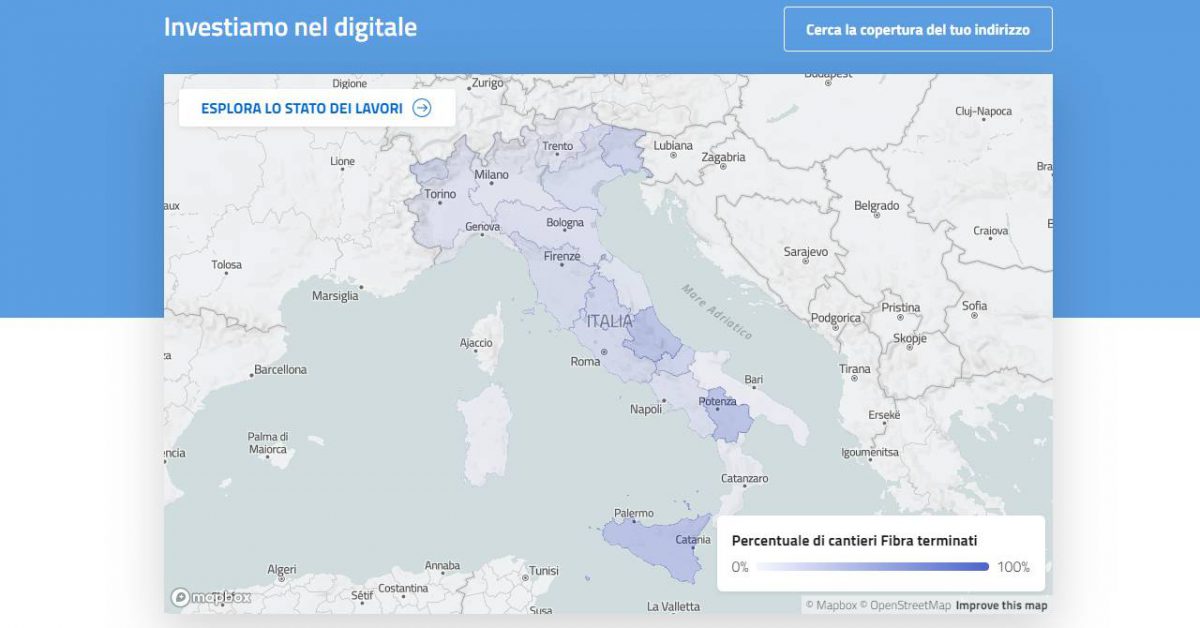
Task: Click the 'Potenza' city label
Action: 718,401
